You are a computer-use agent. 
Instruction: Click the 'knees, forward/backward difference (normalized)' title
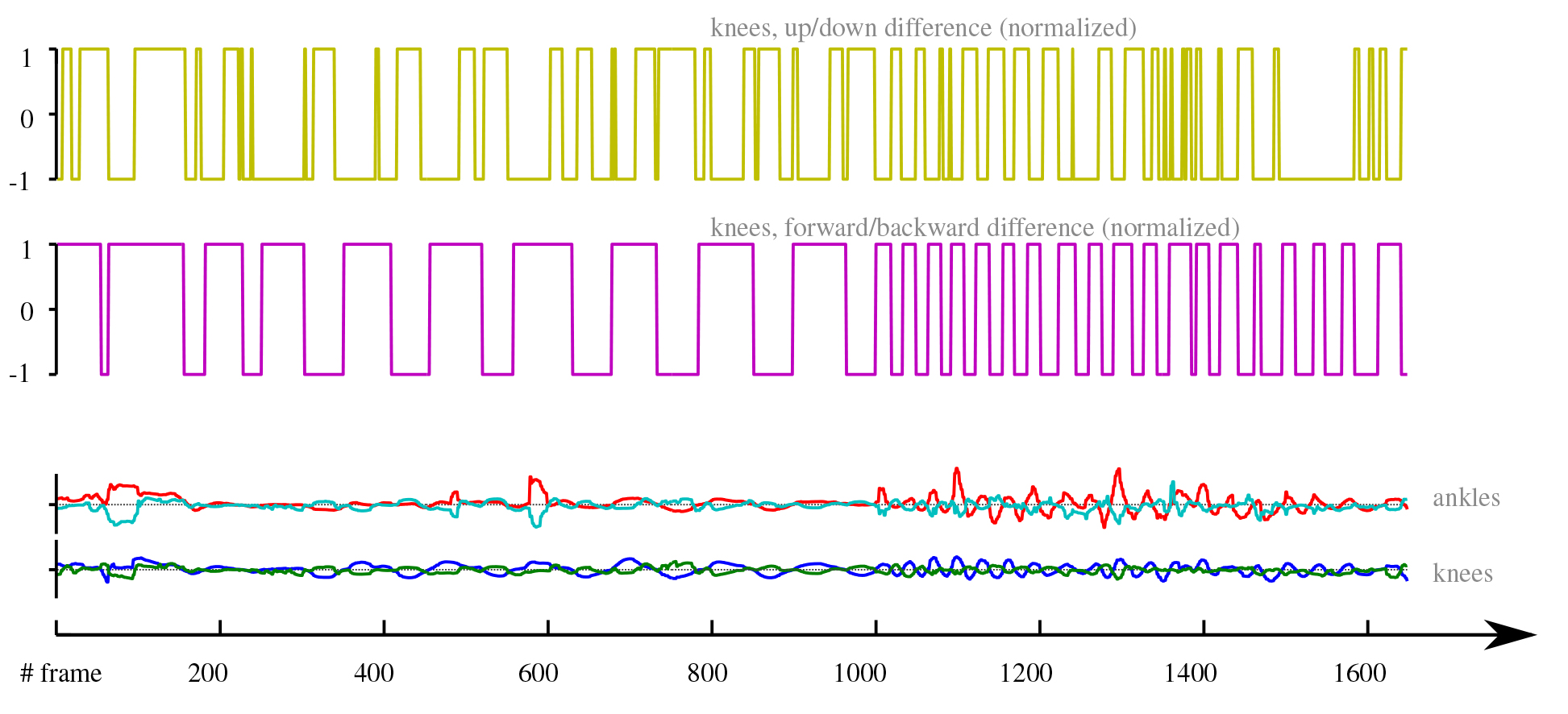[x=975, y=228]
